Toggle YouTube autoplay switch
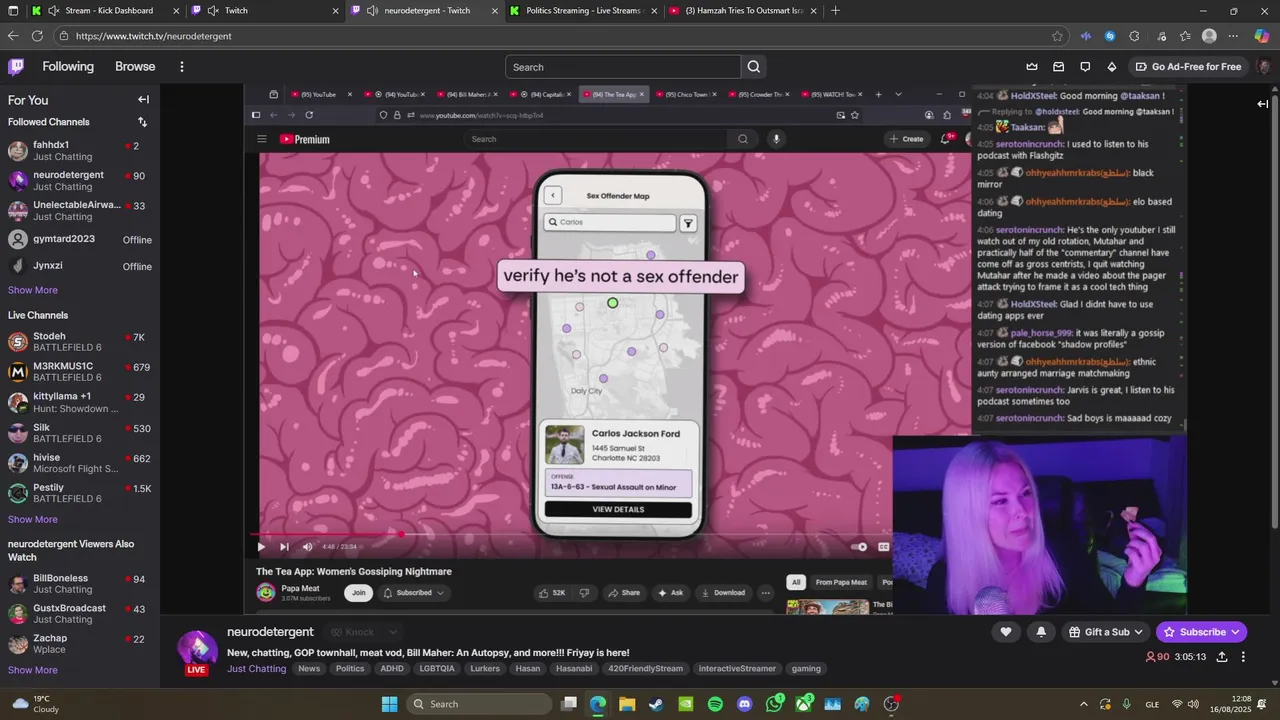 (860, 547)
